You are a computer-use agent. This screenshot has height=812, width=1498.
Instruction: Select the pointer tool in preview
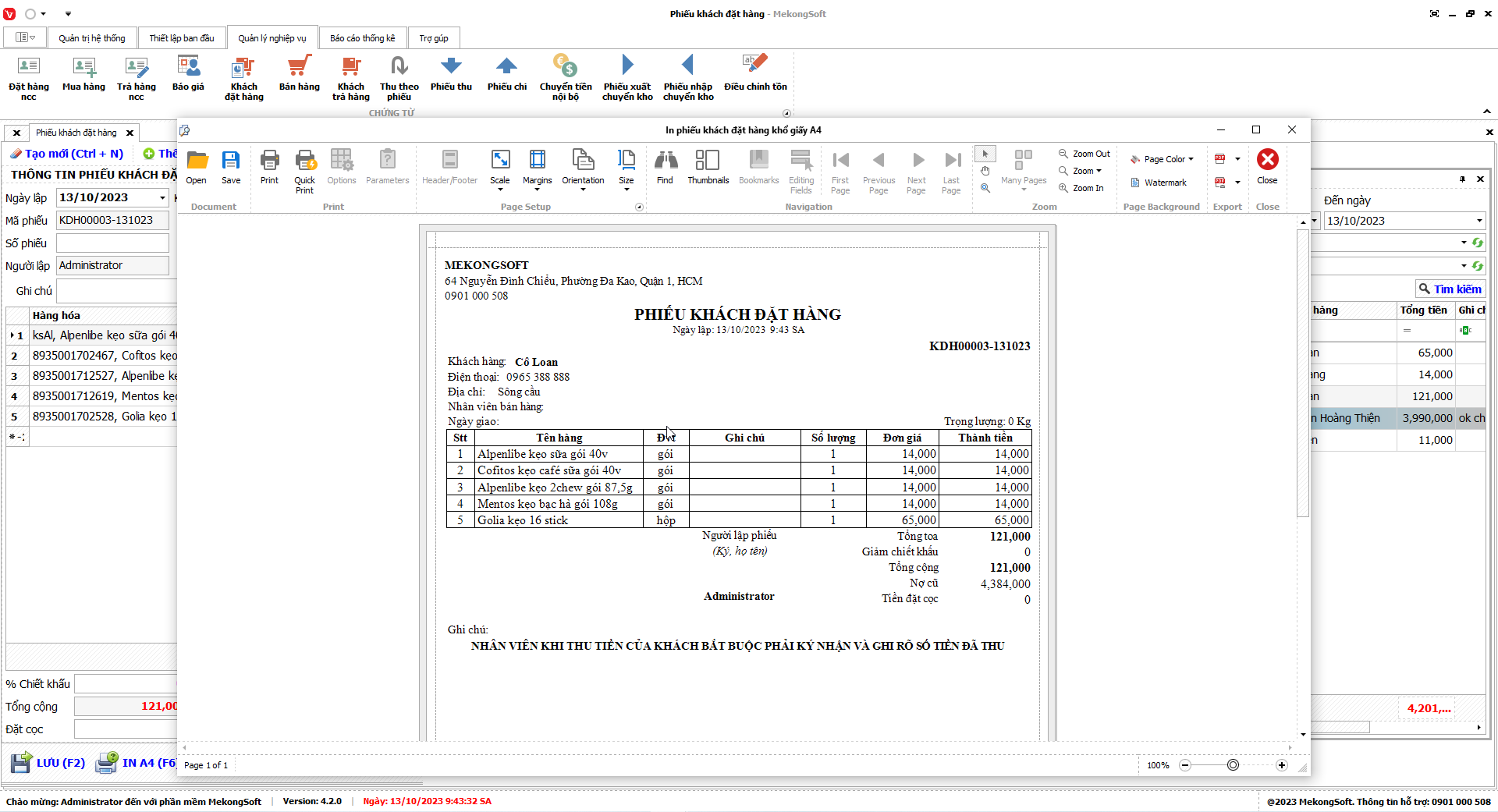tap(985, 154)
